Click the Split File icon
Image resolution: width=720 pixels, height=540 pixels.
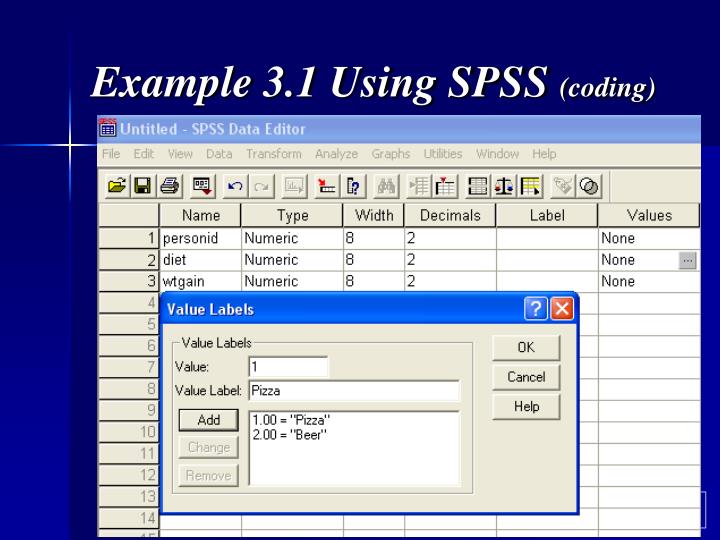(x=478, y=186)
